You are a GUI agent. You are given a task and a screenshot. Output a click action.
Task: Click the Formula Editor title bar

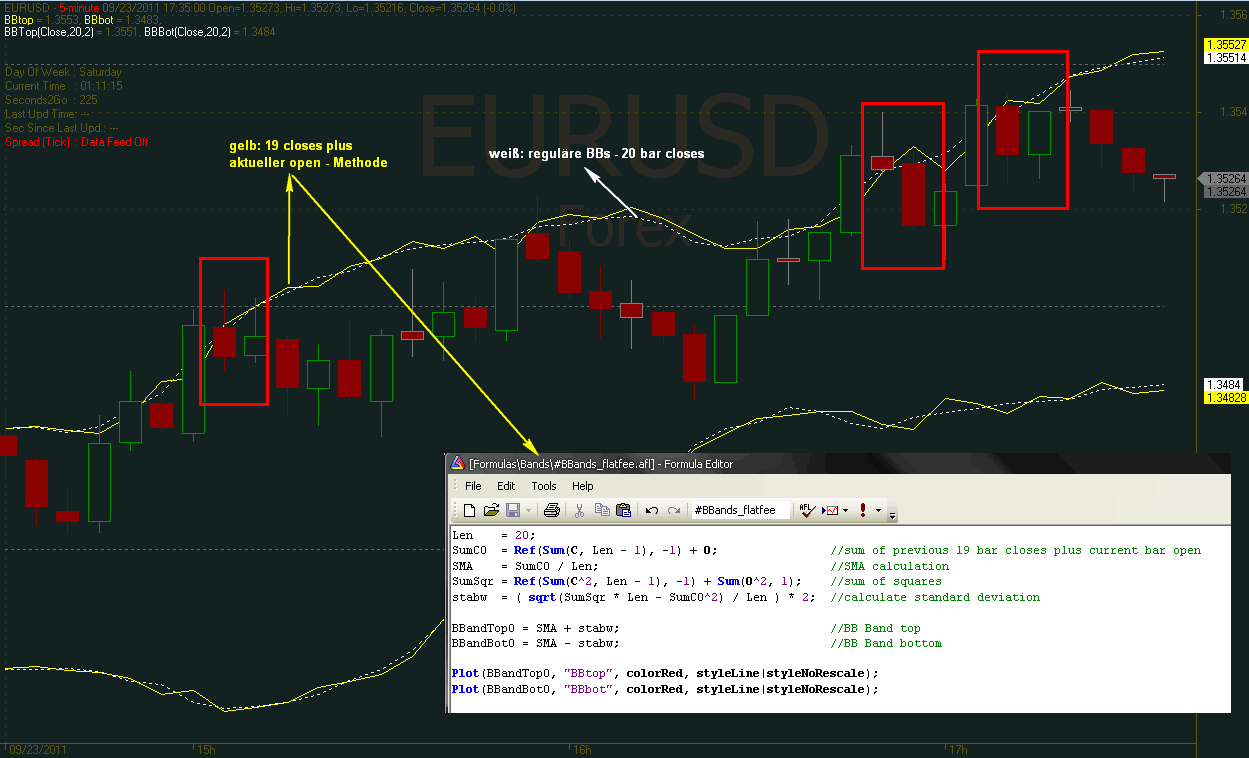(x=800, y=463)
